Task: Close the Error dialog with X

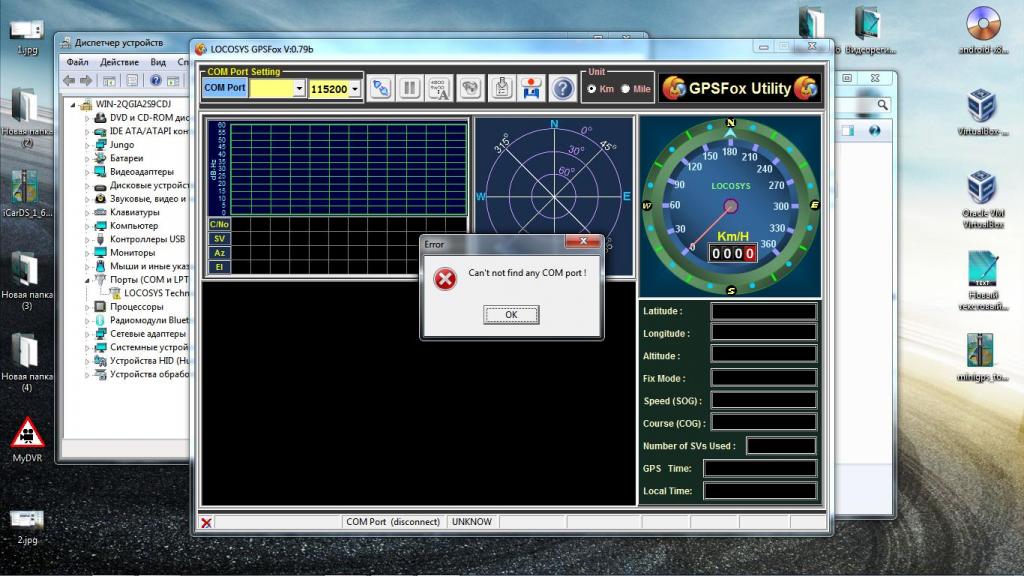Action: pyautogui.click(x=582, y=243)
